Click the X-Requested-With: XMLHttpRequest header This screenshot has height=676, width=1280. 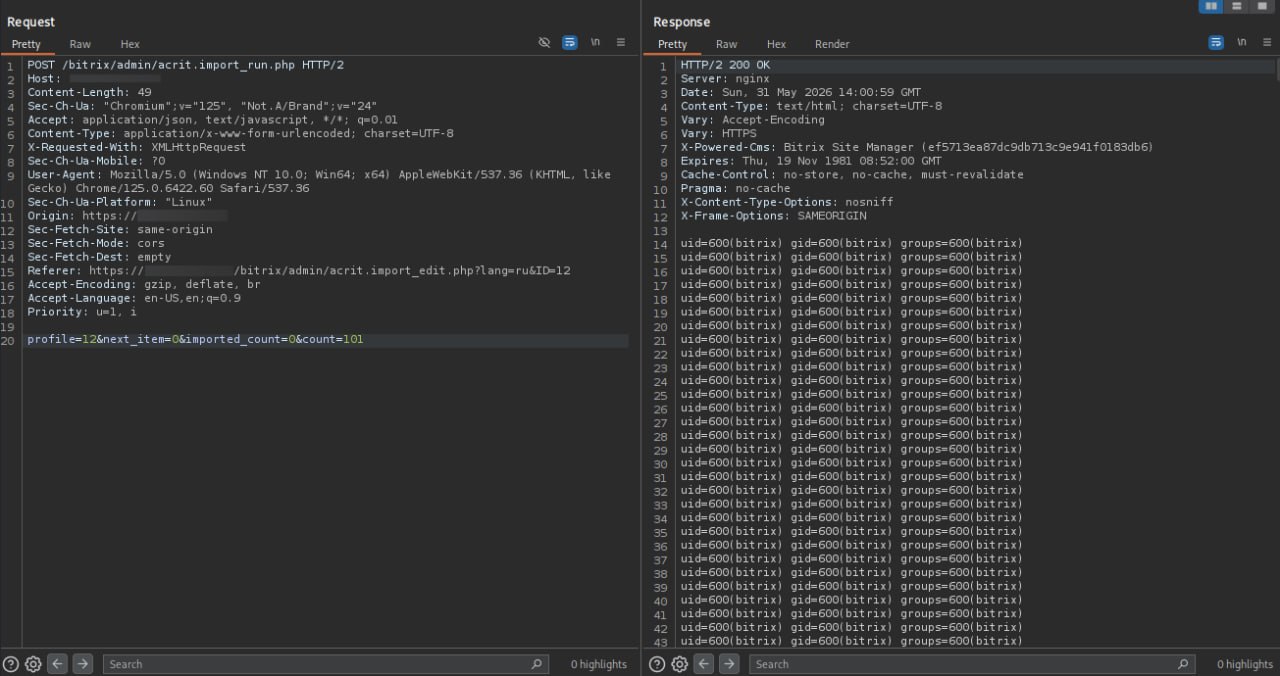point(136,147)
